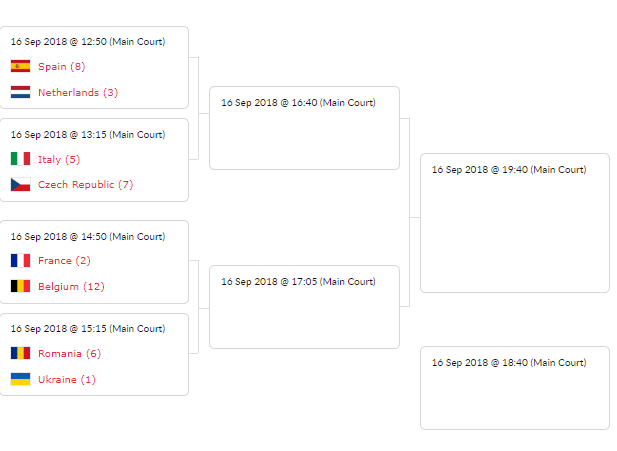Open the Czech Republic (7) link
617x451 pixels.
pos(85,185)
